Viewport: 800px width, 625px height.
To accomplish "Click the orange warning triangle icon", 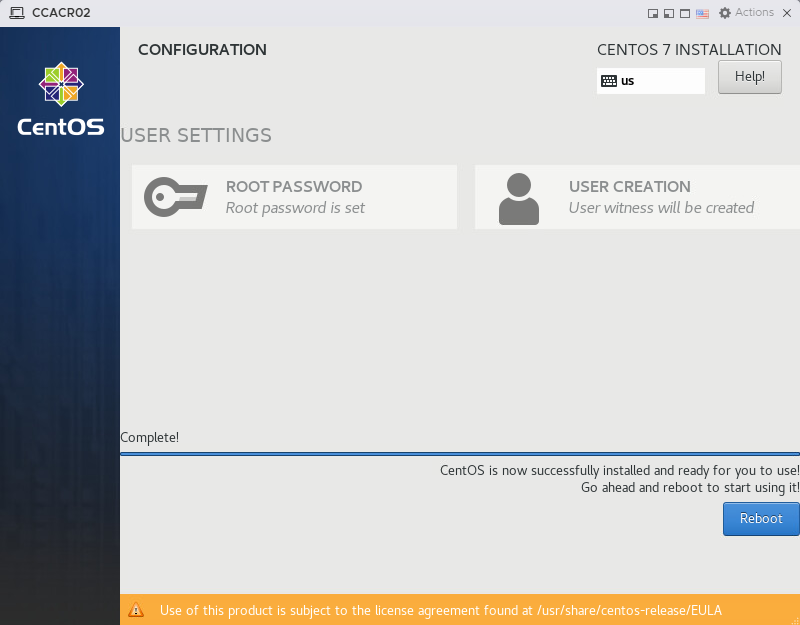I will (x=137, y=610).
